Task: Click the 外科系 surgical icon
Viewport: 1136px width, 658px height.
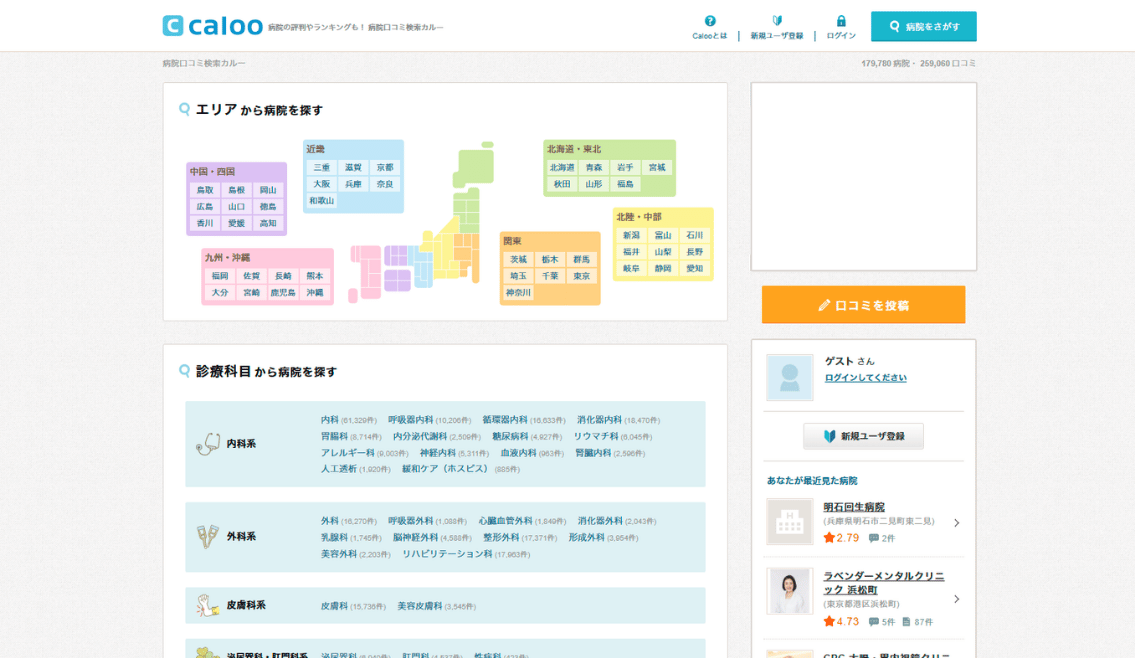Action: click(x=208, y=536)
